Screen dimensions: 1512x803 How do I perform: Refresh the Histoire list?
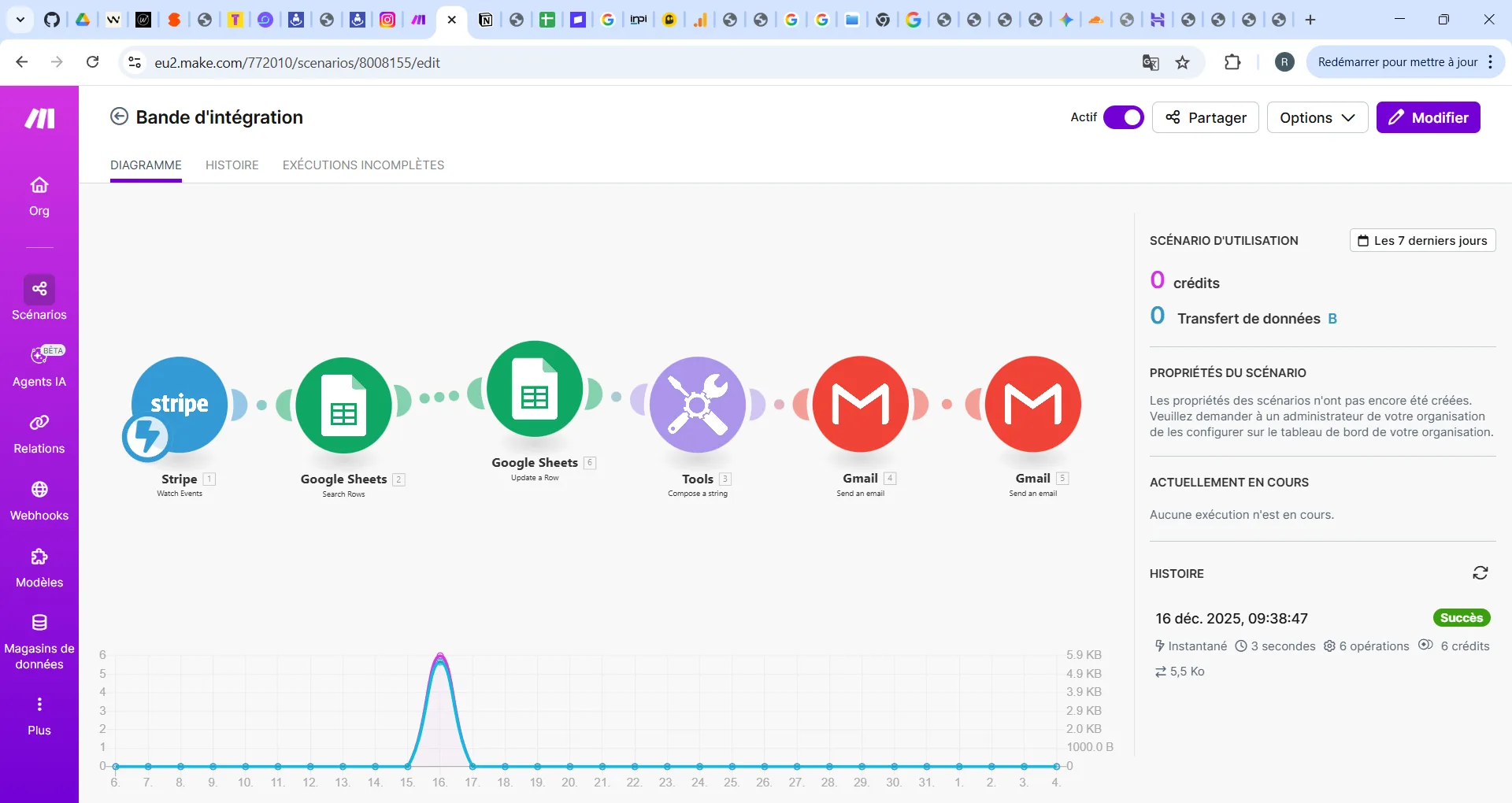click(1480, 573)
